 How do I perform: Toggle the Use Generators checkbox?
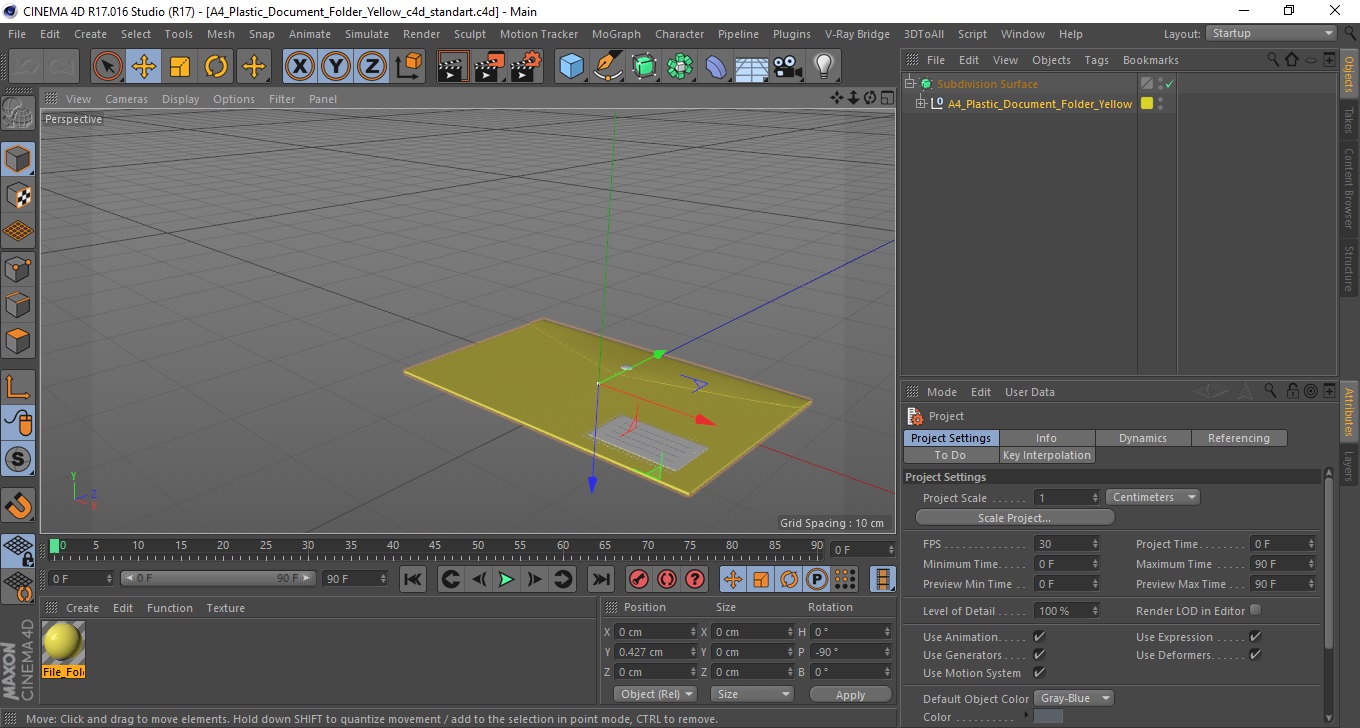pyautogui.click(x=1039, y=655)
